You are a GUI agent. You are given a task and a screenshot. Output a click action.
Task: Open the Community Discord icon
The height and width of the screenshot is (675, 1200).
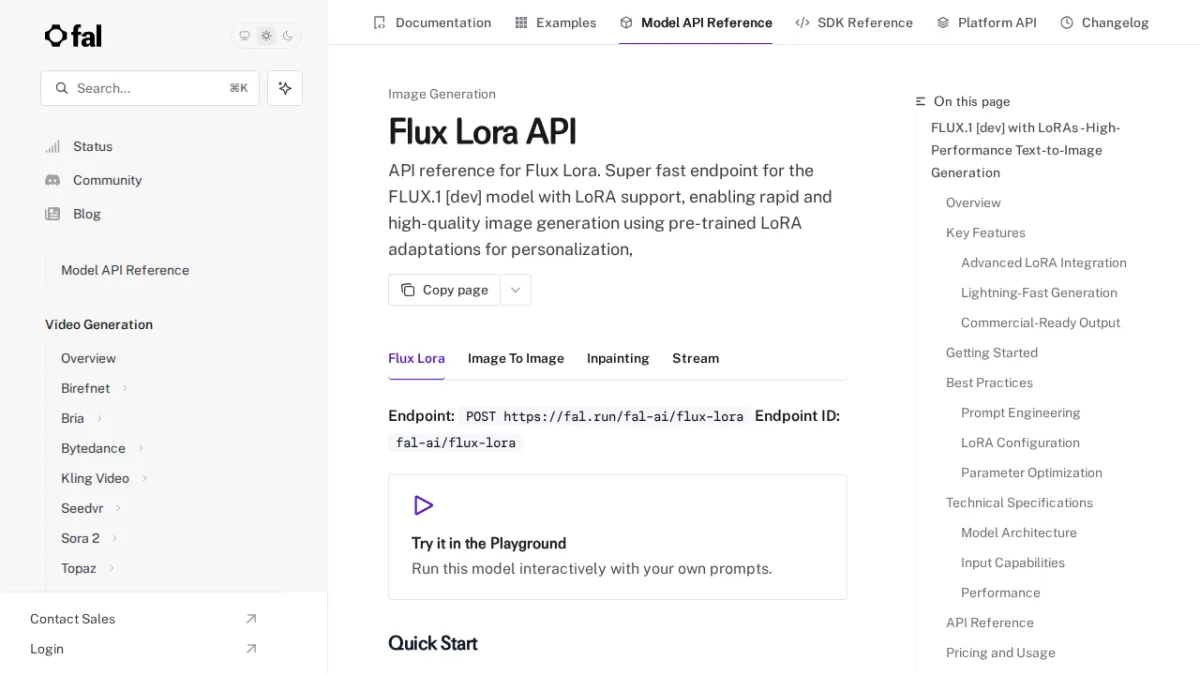pos(53,180)
